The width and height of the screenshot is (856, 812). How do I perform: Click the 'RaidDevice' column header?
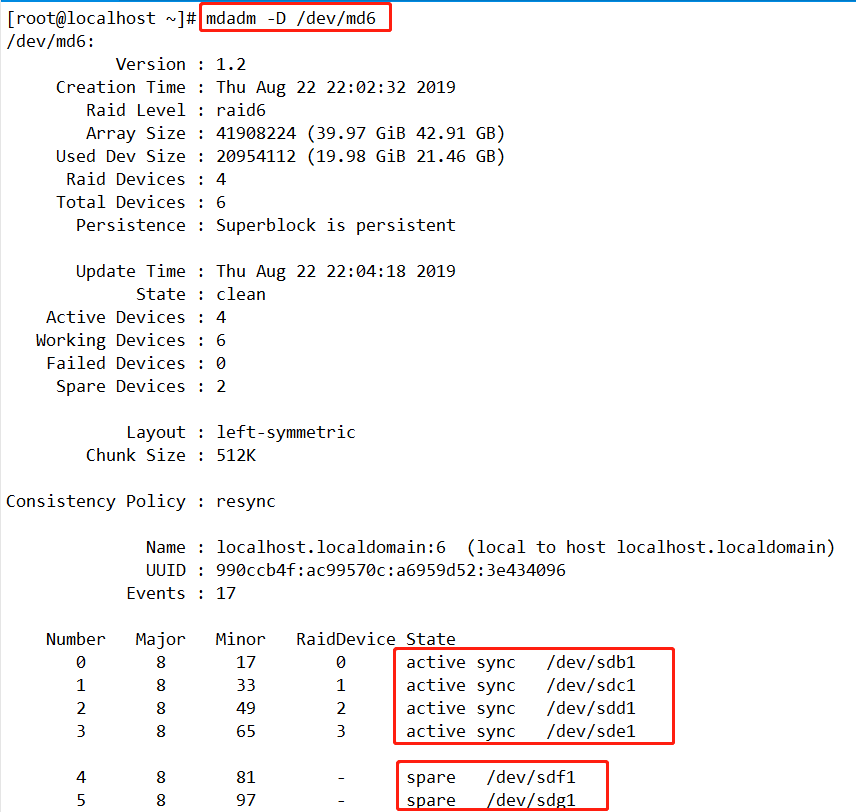click(x=346, y=639)
